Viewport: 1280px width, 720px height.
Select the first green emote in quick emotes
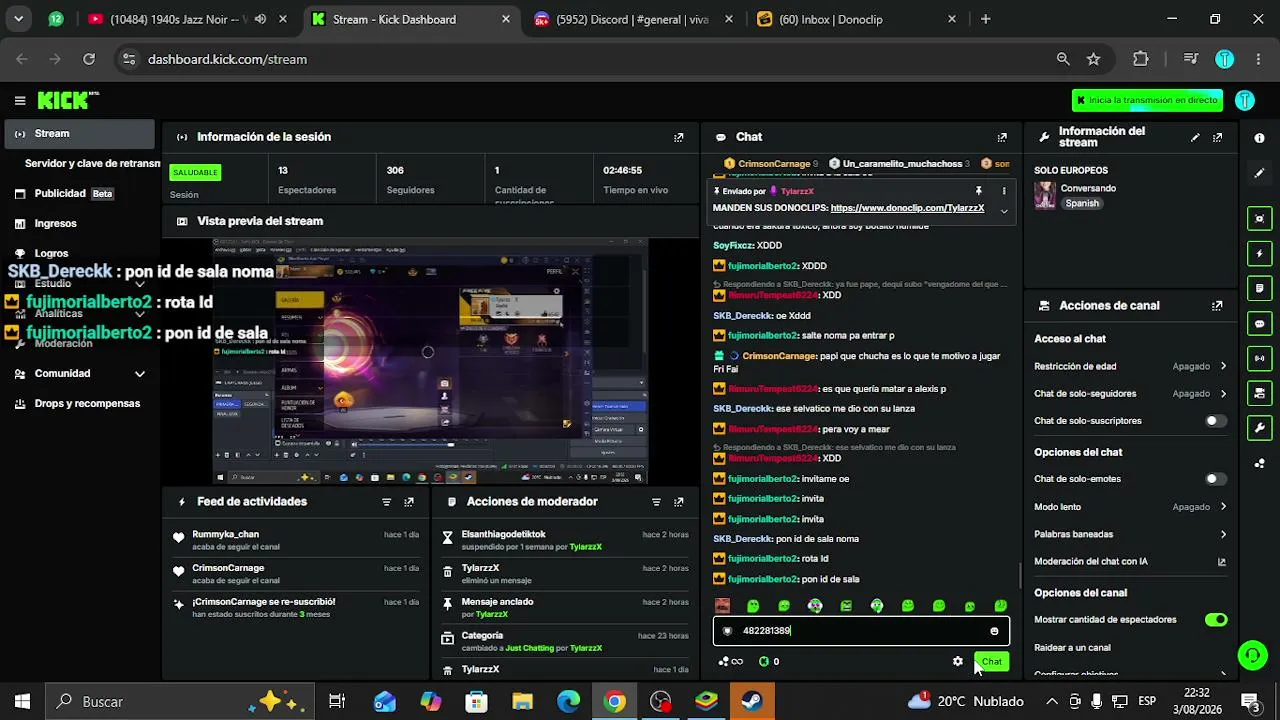tap(753, 606)
